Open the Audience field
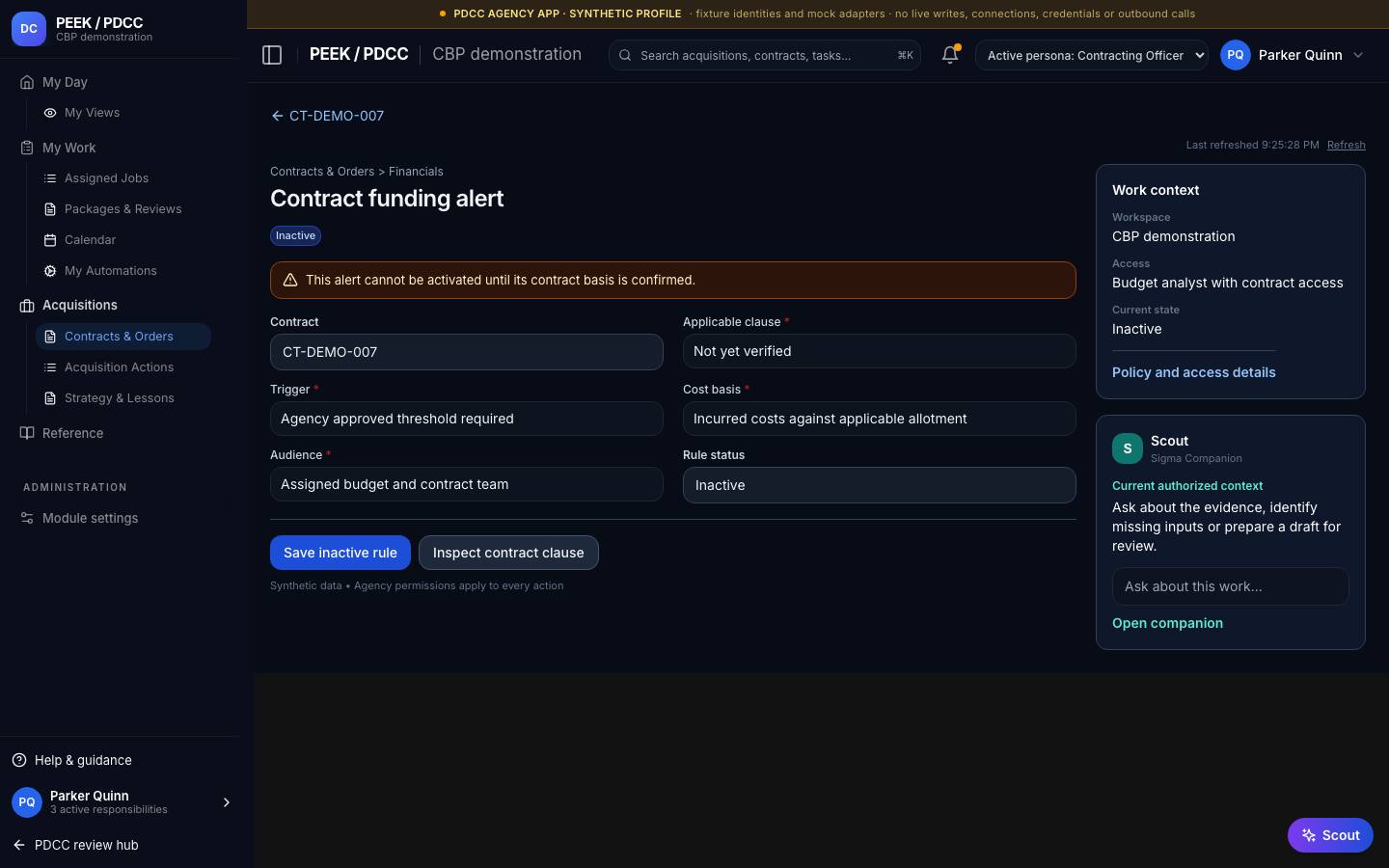 (x=467, y=484)
